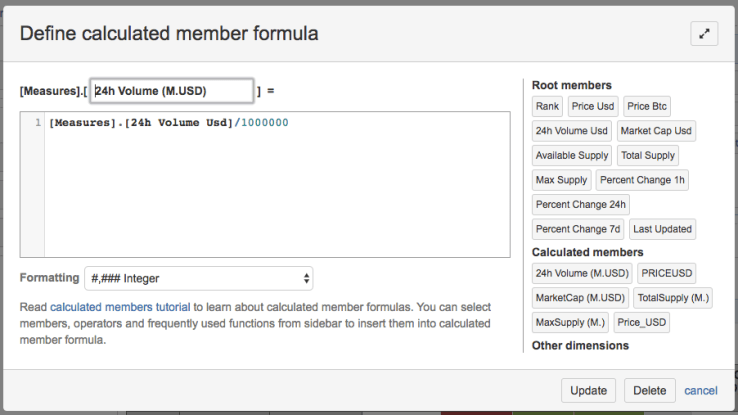
Task: Insert Market Cap Usd member
Action: point(656,130)
